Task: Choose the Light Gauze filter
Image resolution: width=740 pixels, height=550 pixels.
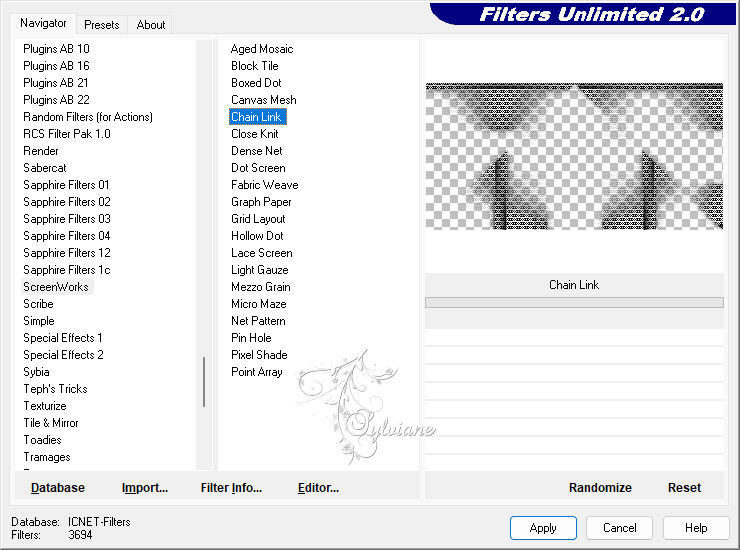Action: (260, 270)
